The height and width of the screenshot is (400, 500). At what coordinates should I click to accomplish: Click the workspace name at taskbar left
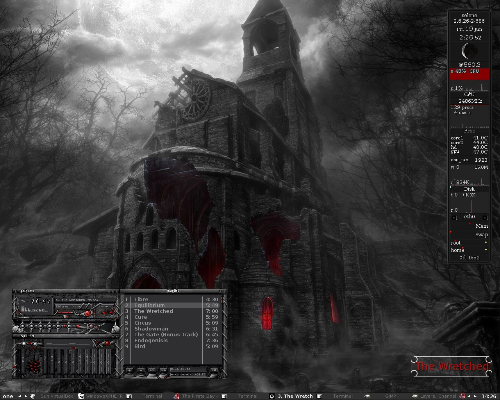[x=8, y=397]
